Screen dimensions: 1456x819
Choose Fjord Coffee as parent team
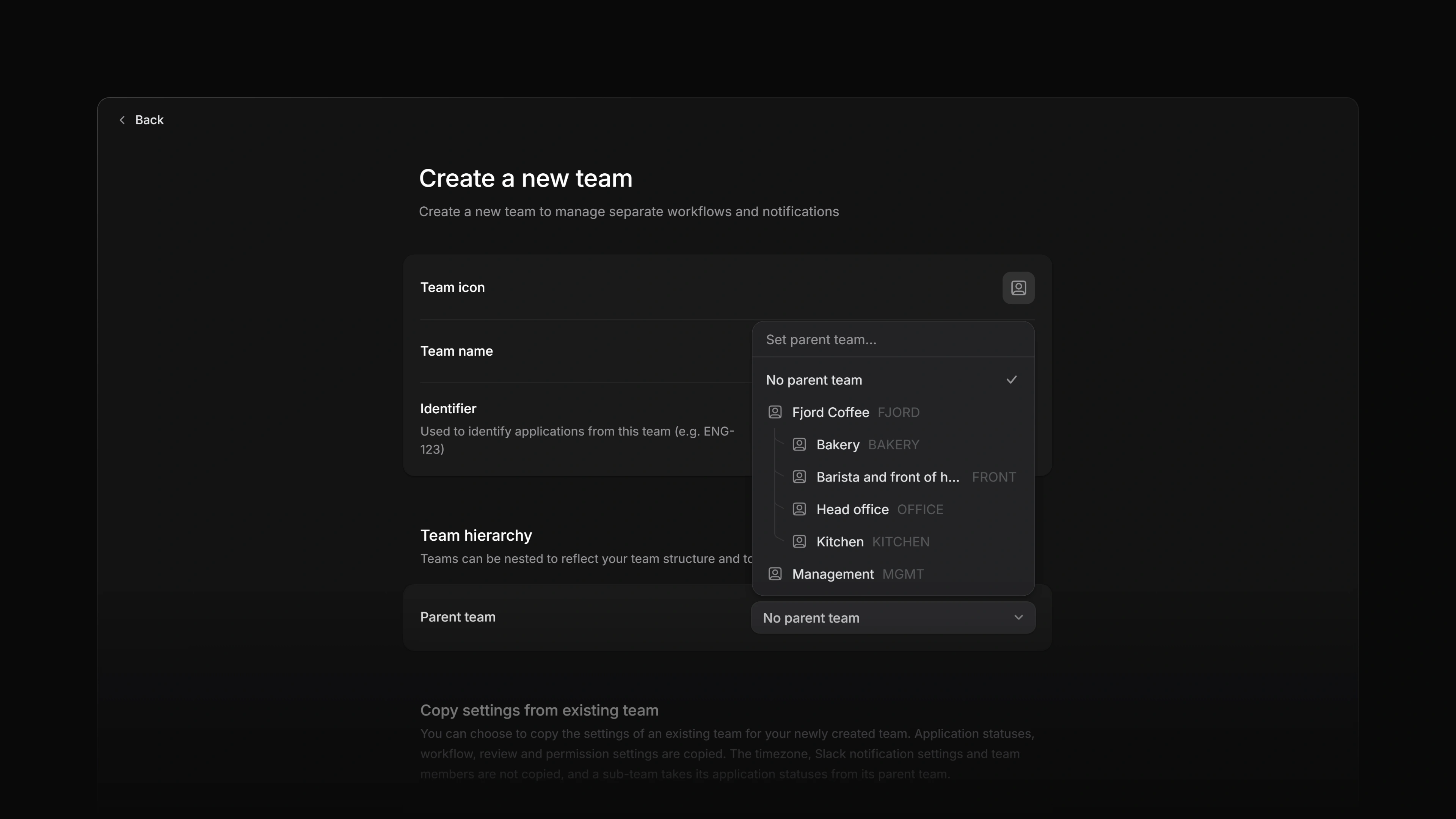pos(893,412)
